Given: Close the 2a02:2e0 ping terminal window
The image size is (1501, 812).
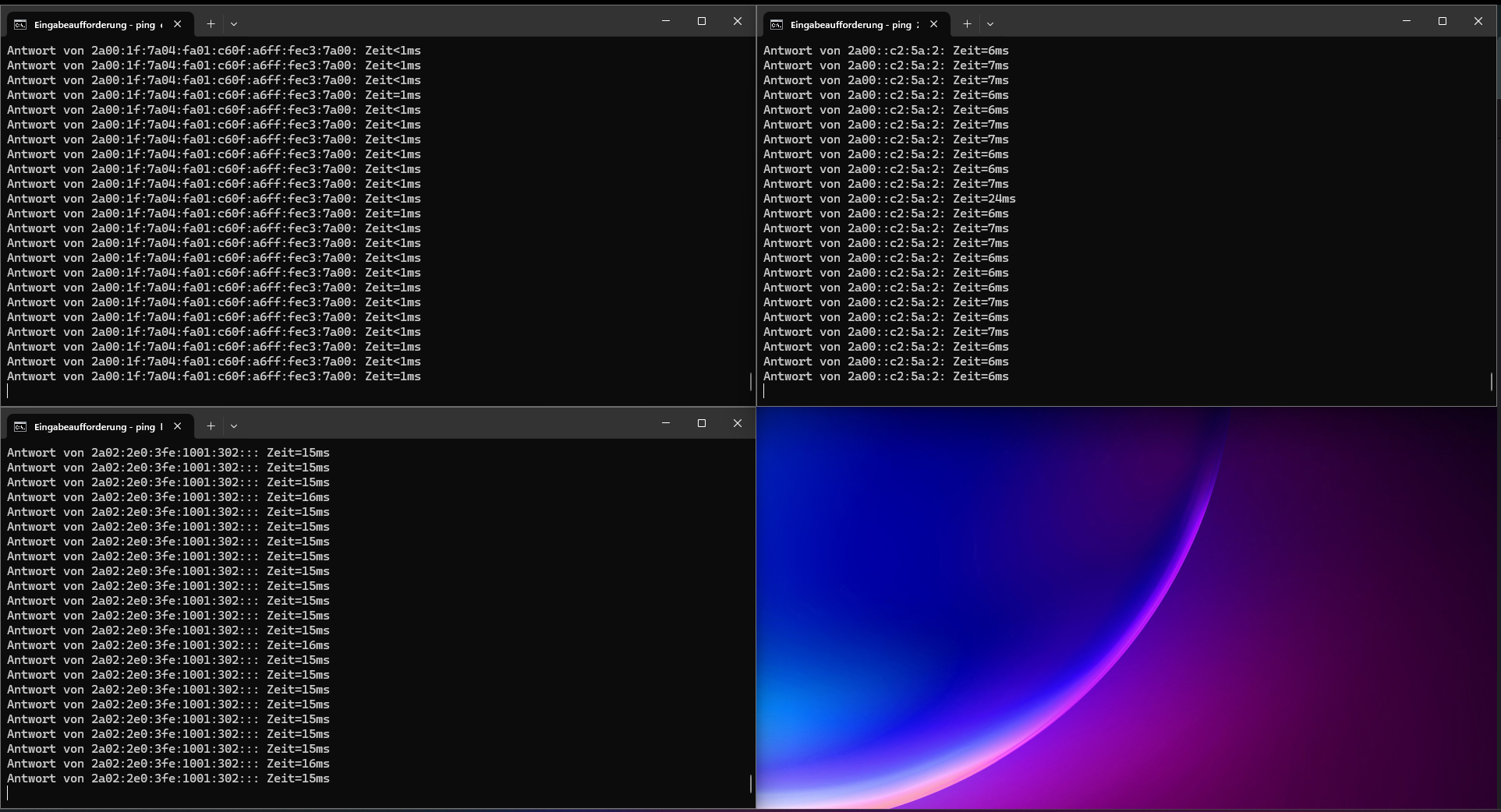Looking at the screenshot, I should point(738,423).
